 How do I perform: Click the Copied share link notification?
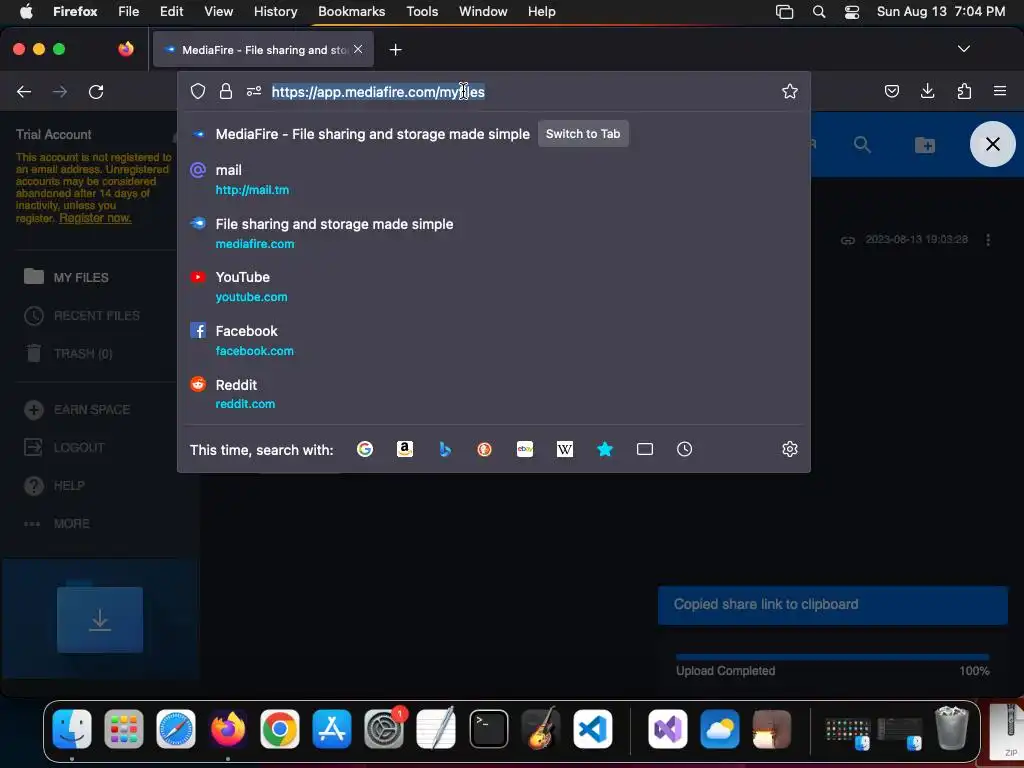click(x=833, y=605)
